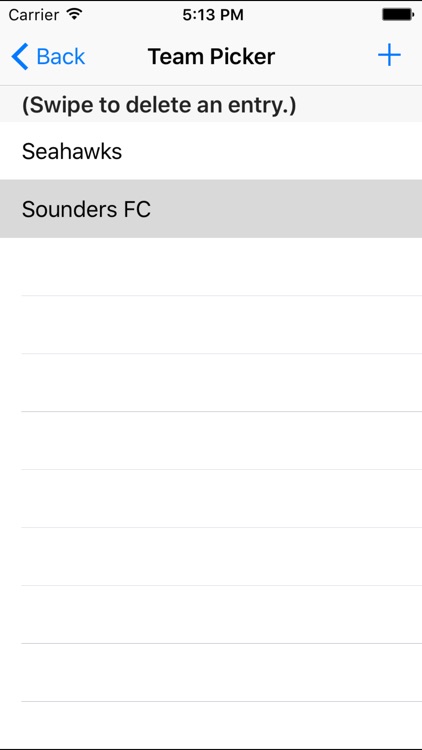Click the Wi-Fi signal icon in status bar
The height and width of the screenshot is (750, 422).
[x=75, y=14]
